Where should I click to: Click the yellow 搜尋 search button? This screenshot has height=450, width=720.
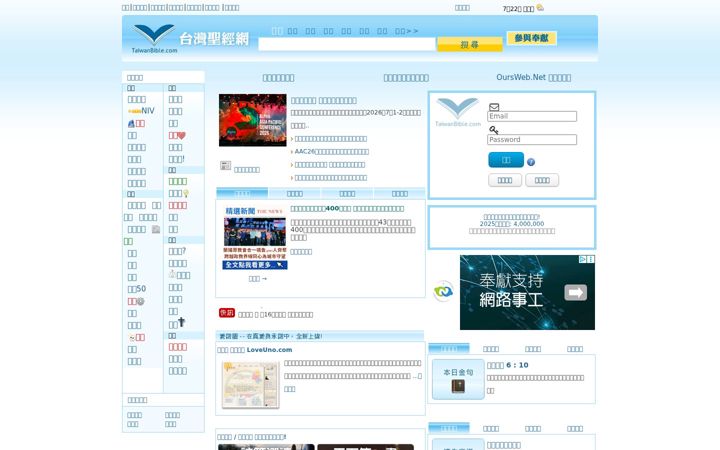click(470, 45)
